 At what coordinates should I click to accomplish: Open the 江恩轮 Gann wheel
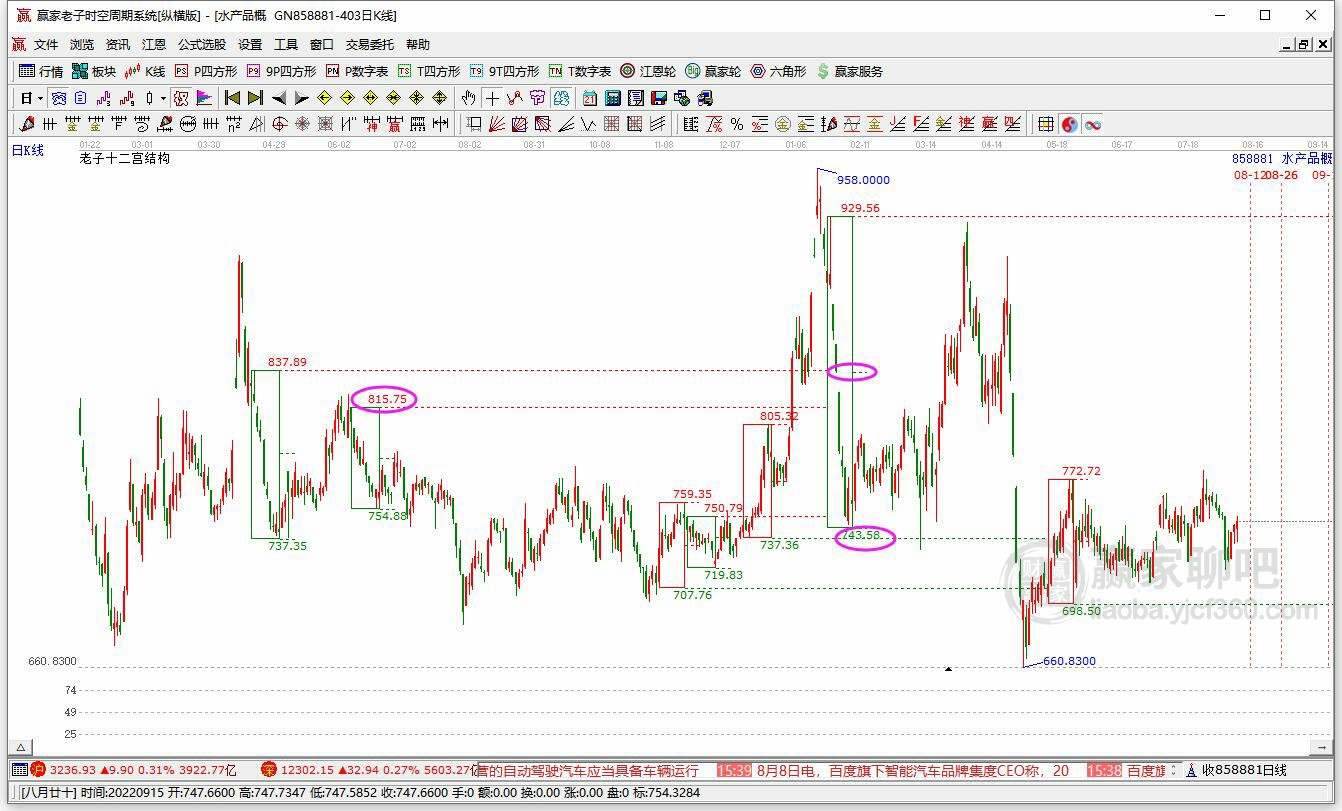[x=648, y=71]
